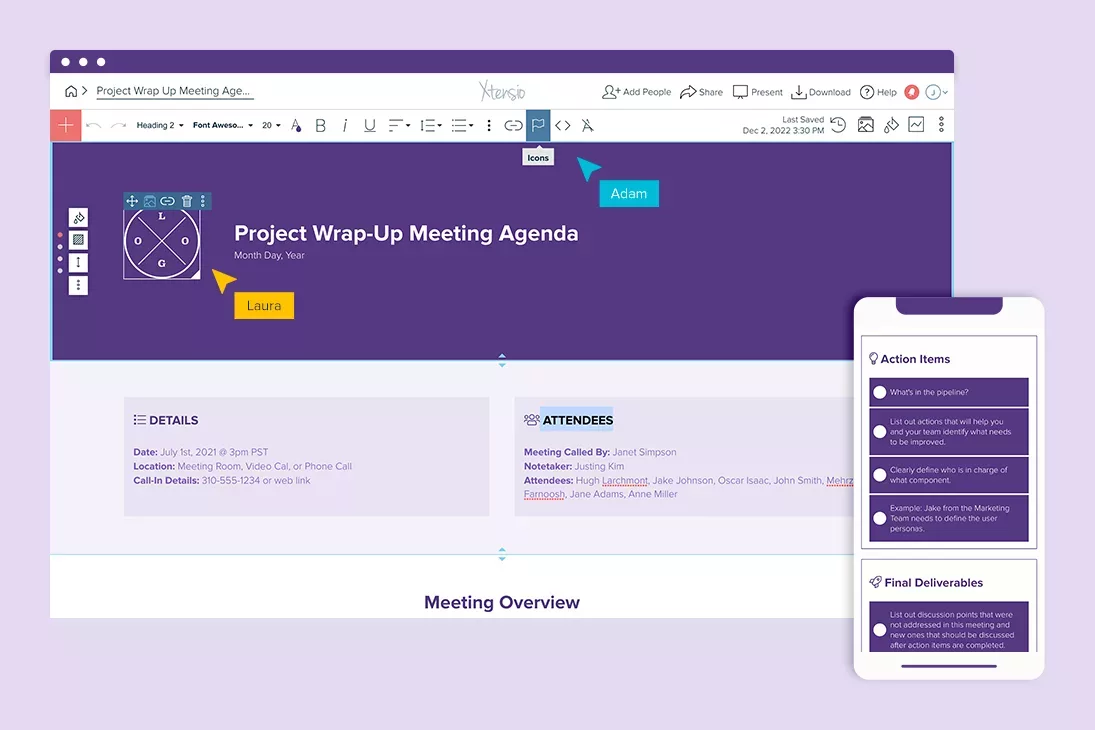Toggle italic formatting

[344, 125]
